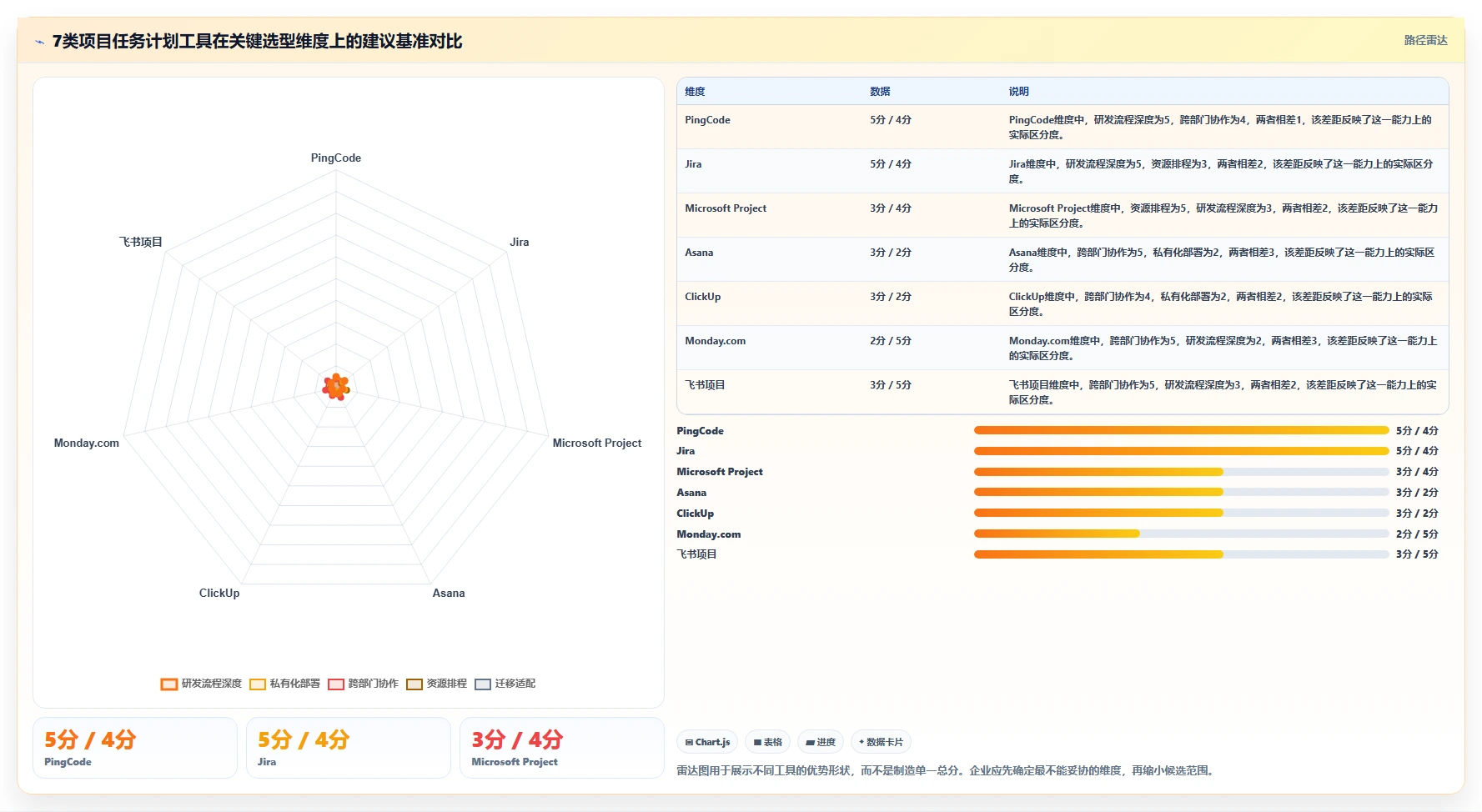
Task: Click the 路径雷达 label in the header
Action: point(1425,40)
